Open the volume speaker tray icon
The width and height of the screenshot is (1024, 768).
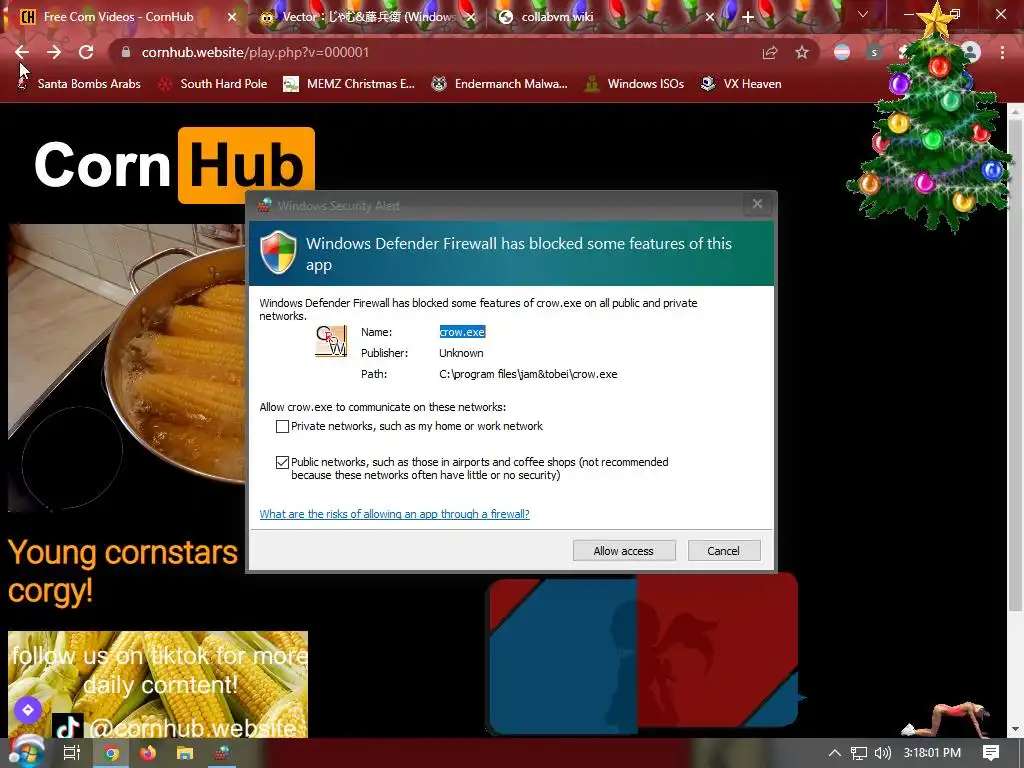coord(882,753)
